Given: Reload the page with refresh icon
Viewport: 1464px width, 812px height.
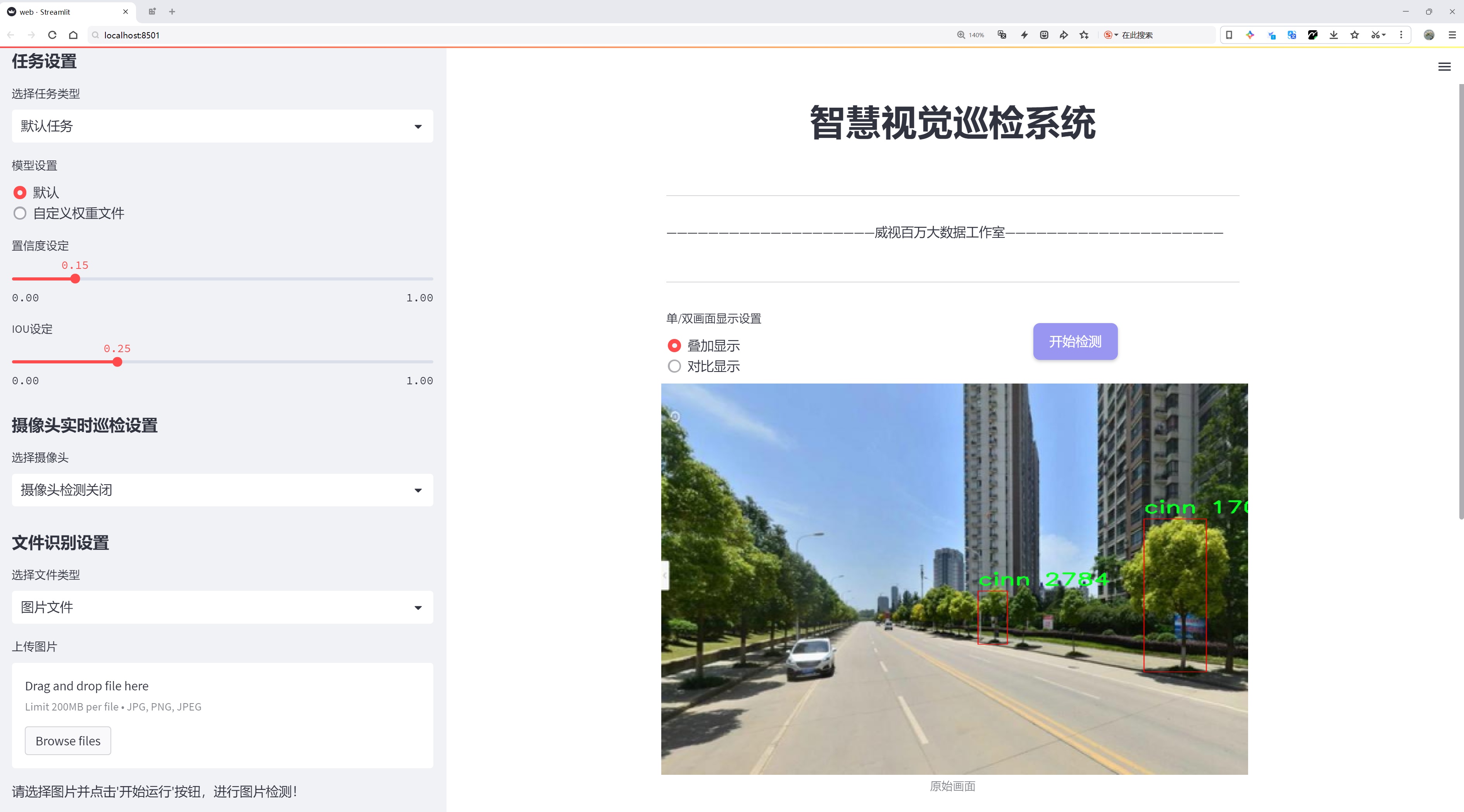Looking at the screenshot, I should 52,35.
